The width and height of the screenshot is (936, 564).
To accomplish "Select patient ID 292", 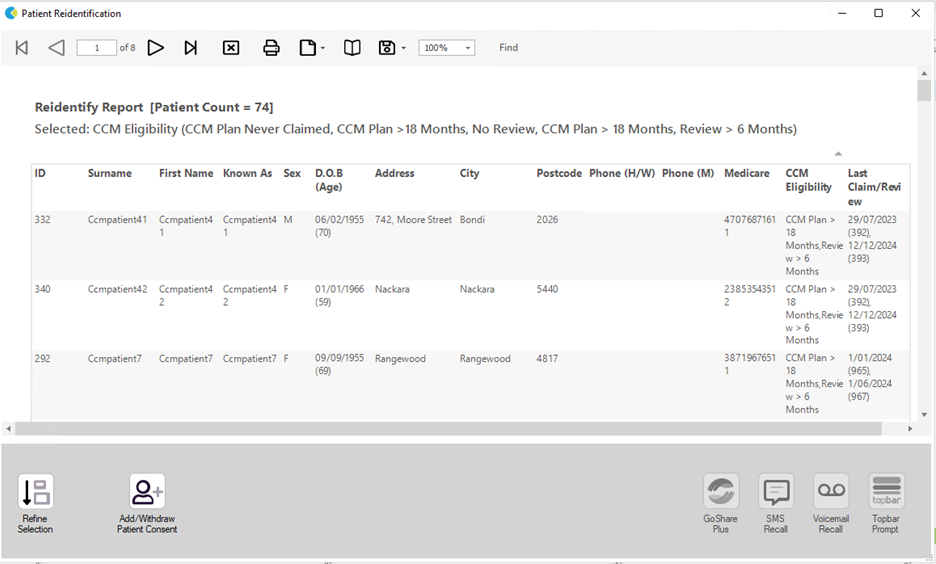I will (42, 359).
